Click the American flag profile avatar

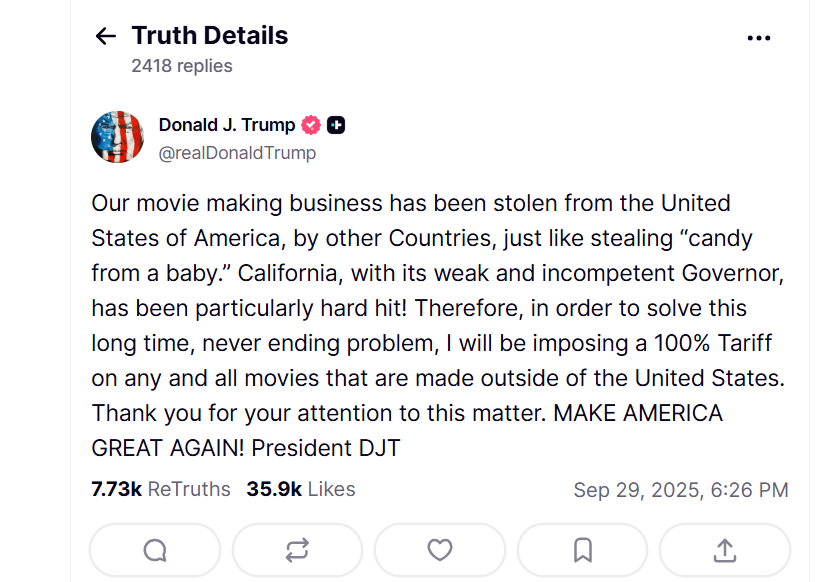coord(117,137)
